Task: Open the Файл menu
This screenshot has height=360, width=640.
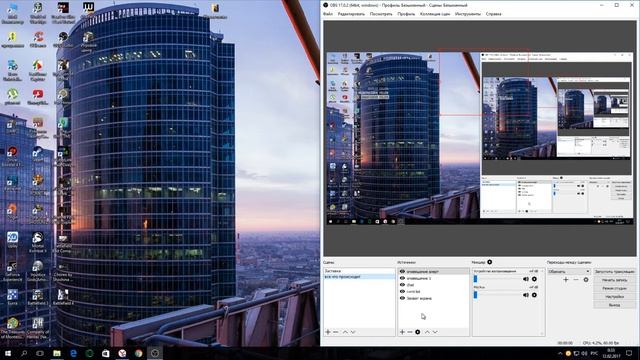Action: click(x=328, y=14)
